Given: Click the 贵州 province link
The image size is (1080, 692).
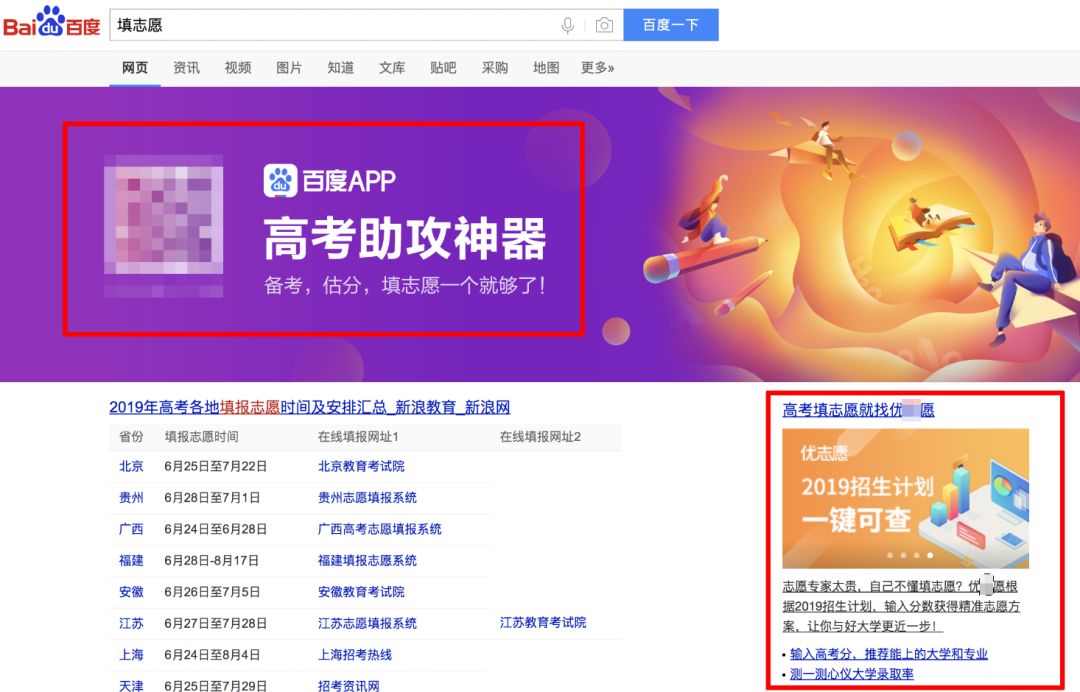Looking at the screenshot, I should pos(131,497).
